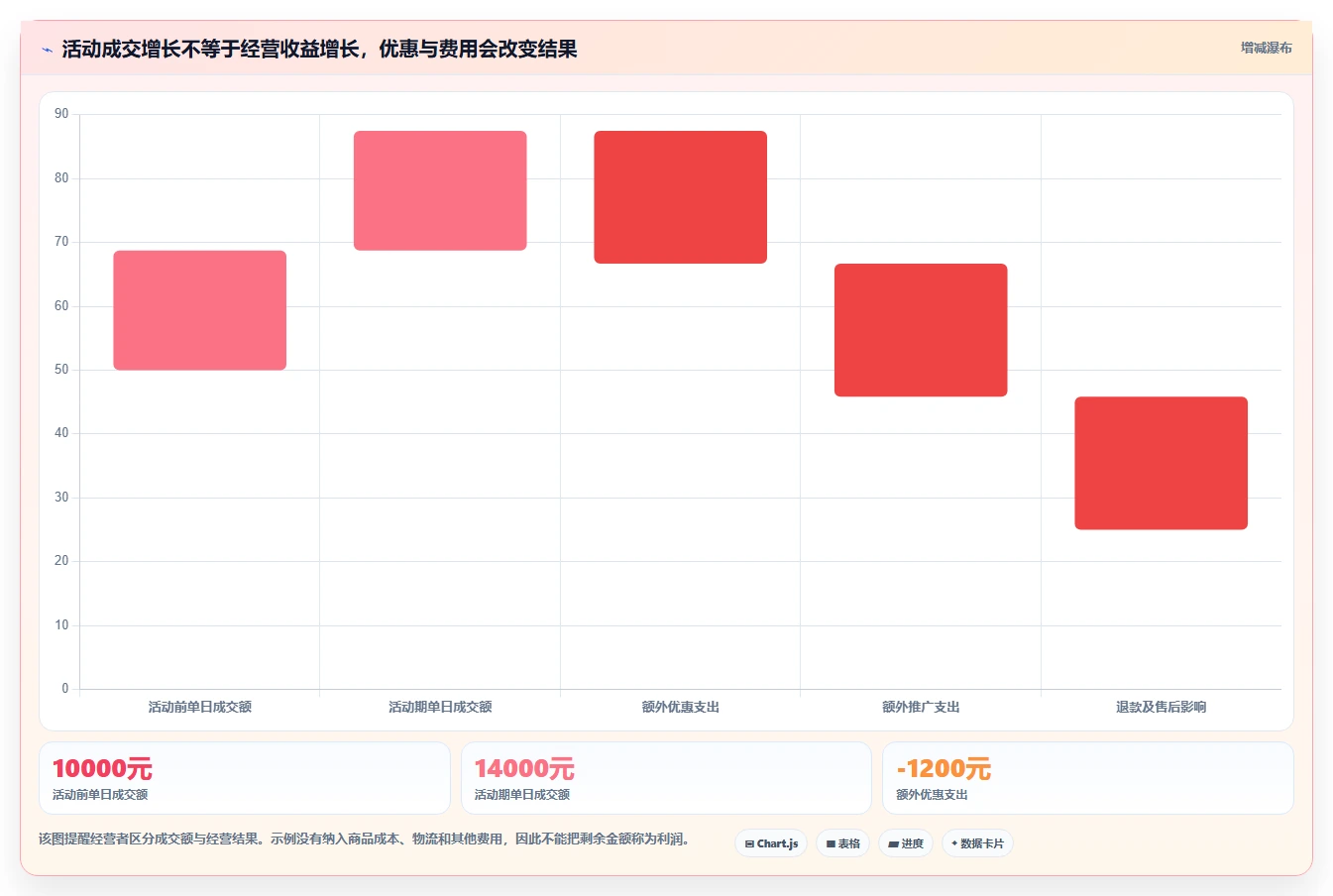Click the y-axis value 90
This screenshot has height=896, width=1333.
coord(61,114)
